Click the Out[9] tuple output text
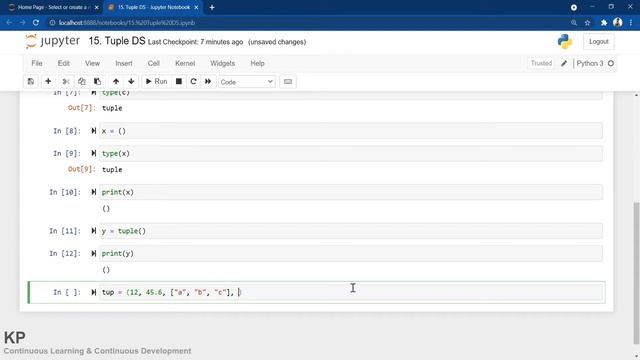 pyautogui.click(x=112, y=169)
